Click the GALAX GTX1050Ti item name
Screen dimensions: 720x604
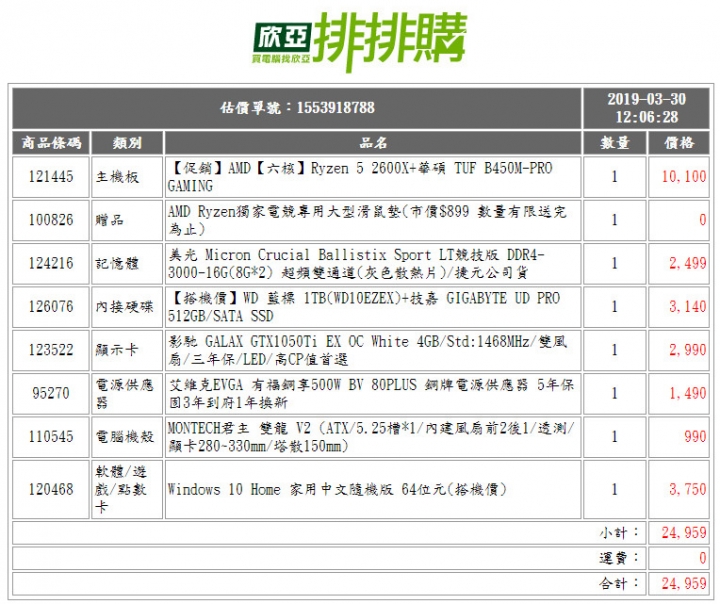click(x=368, y=350)
